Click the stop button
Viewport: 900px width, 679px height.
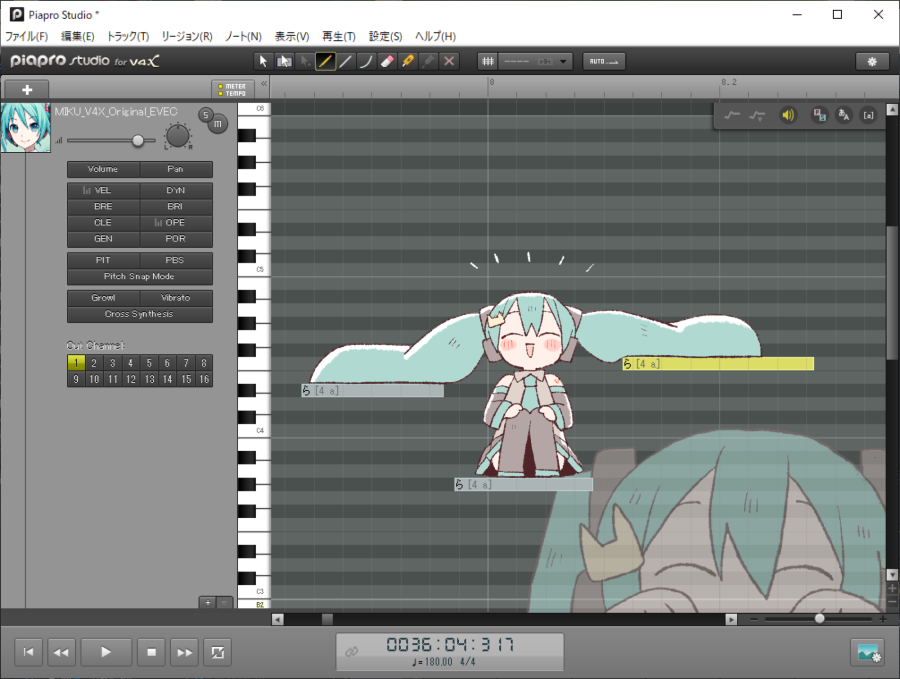(x=152, y=652)
